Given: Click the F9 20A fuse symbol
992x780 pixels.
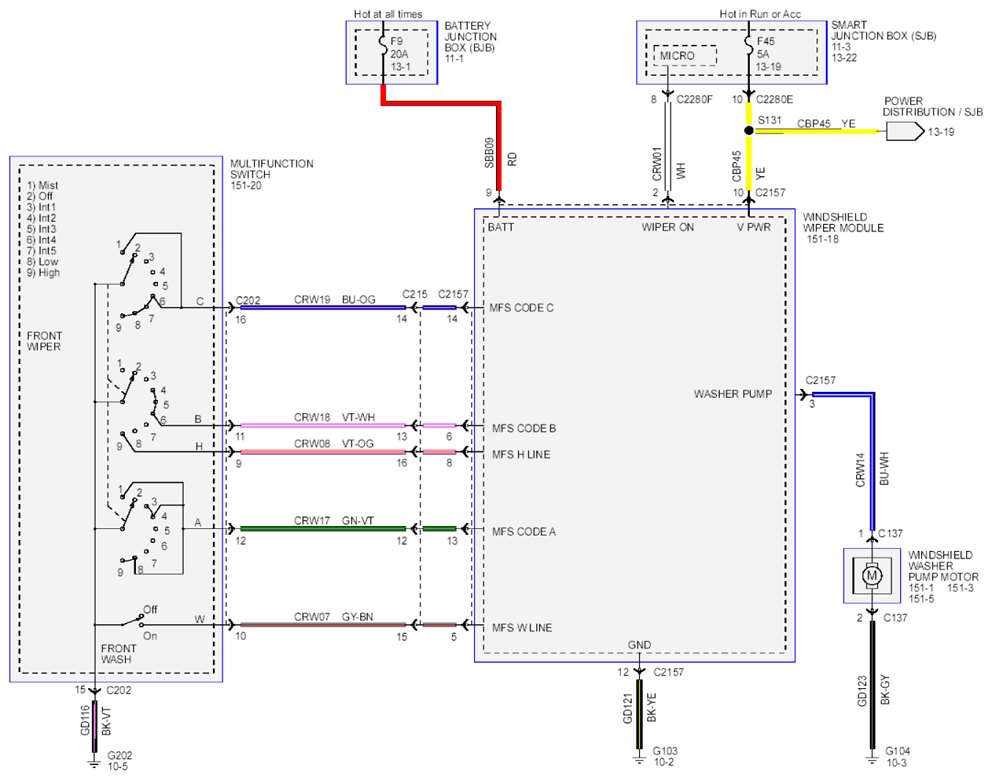Looking at the screenshot, I should pos(383,42).
